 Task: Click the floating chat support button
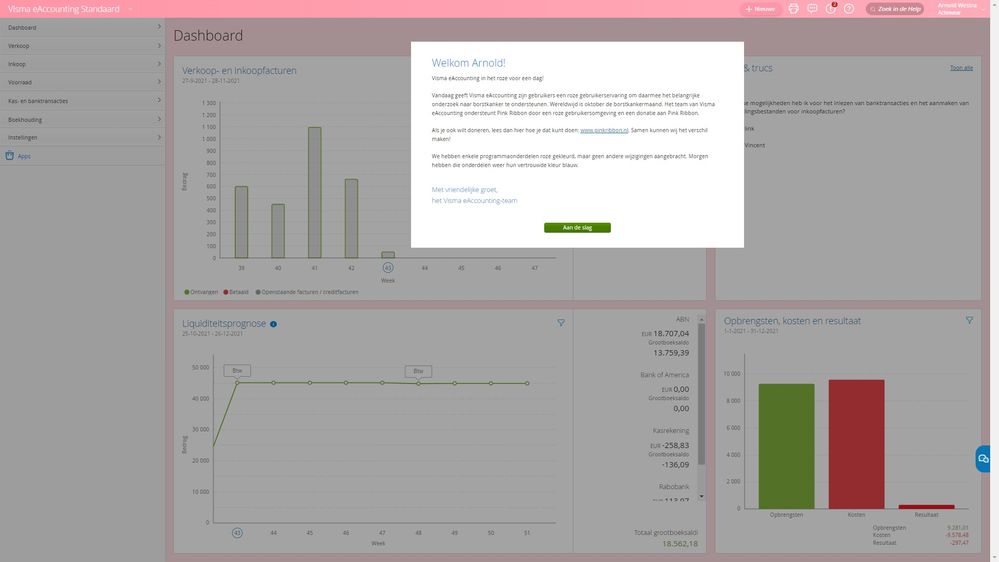click(x=983, y=459)
